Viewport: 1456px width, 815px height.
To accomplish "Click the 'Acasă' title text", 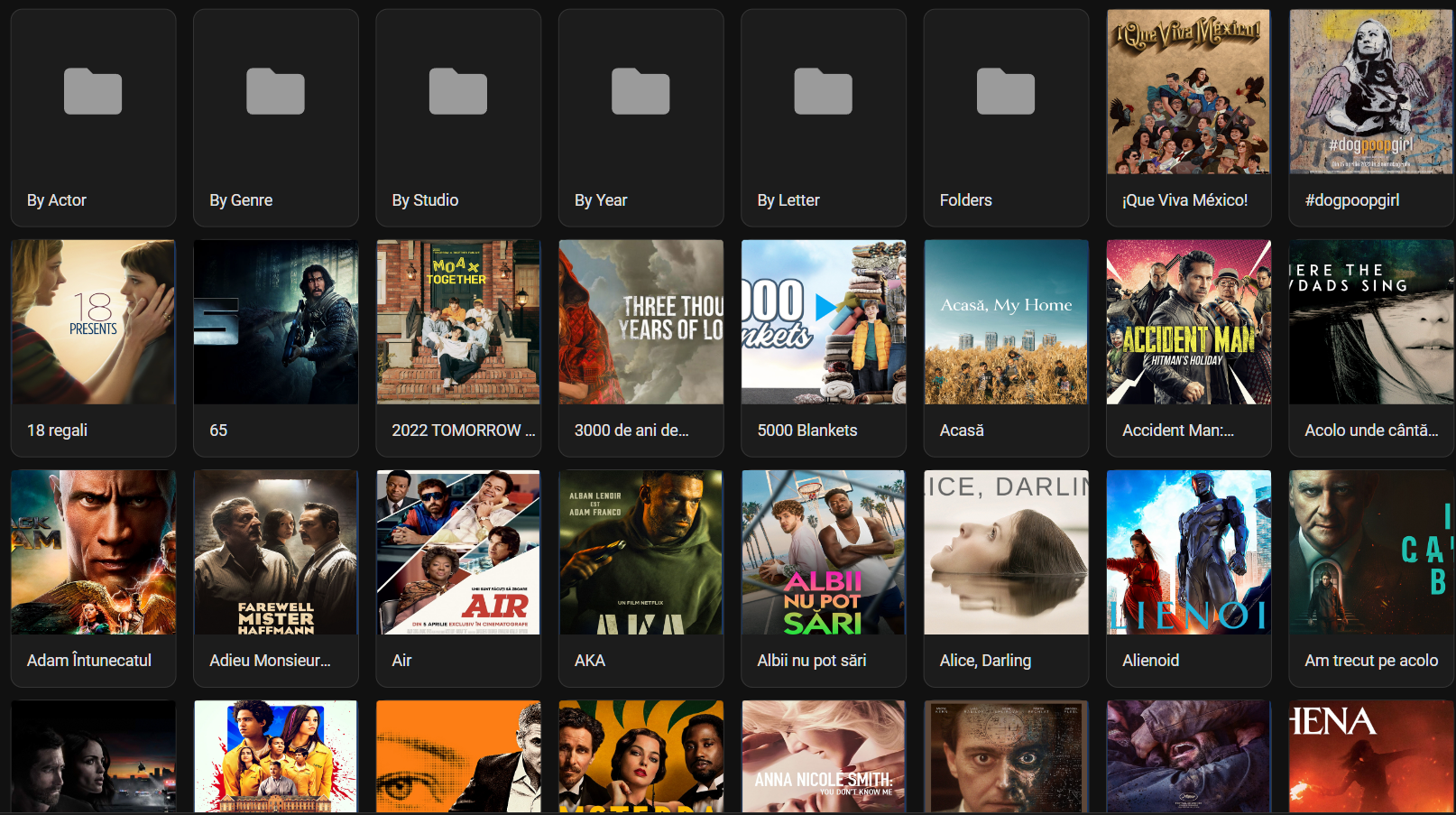I will [962, 431].
